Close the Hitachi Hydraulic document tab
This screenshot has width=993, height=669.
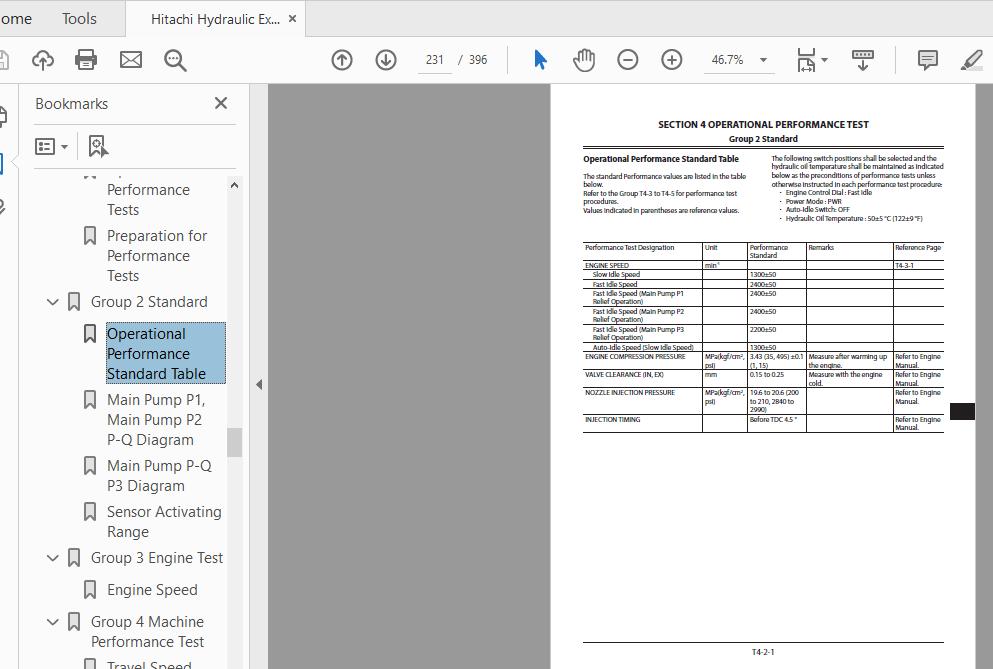pyautogui.click(x=293, y=19)
